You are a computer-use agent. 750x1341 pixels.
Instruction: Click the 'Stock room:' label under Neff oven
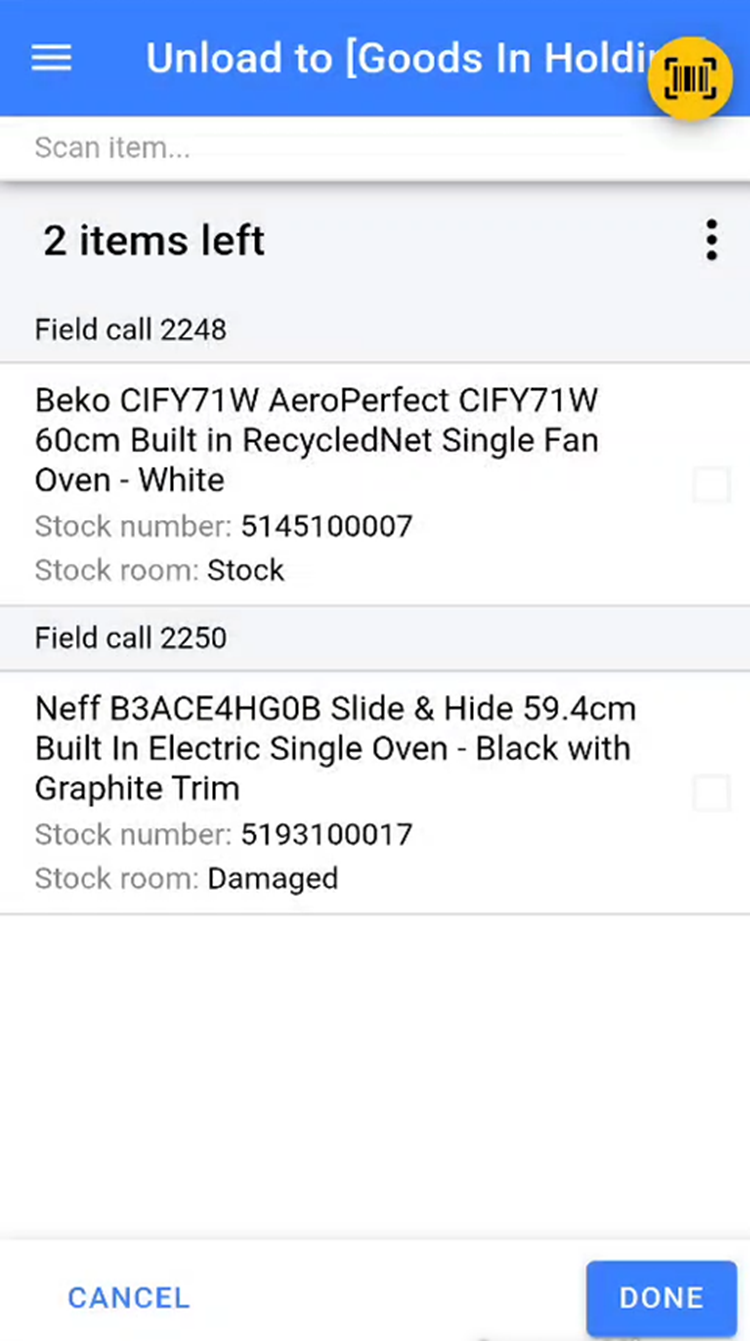coord(116,878)
